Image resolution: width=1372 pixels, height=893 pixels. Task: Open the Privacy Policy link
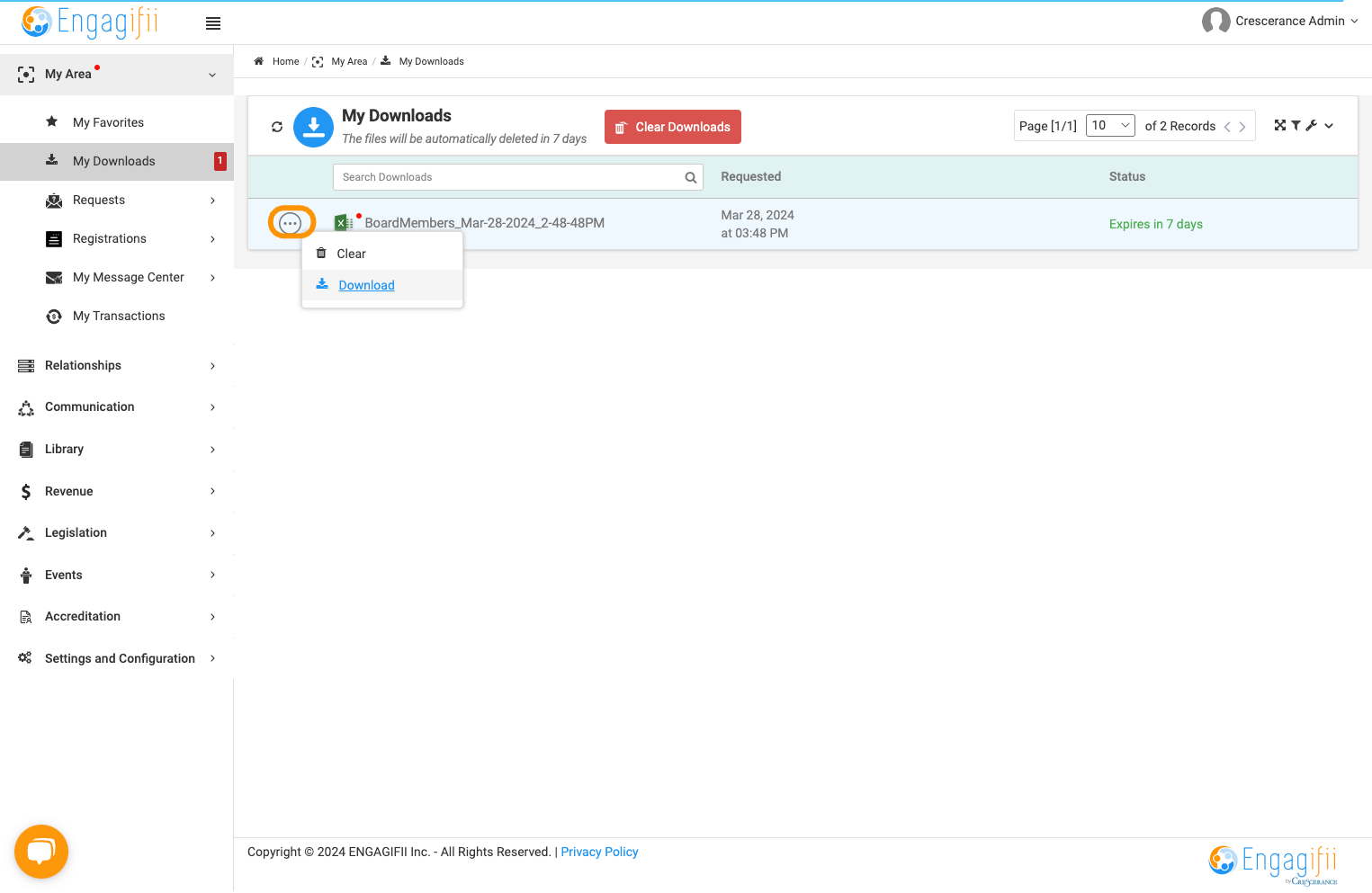point(599,852)
